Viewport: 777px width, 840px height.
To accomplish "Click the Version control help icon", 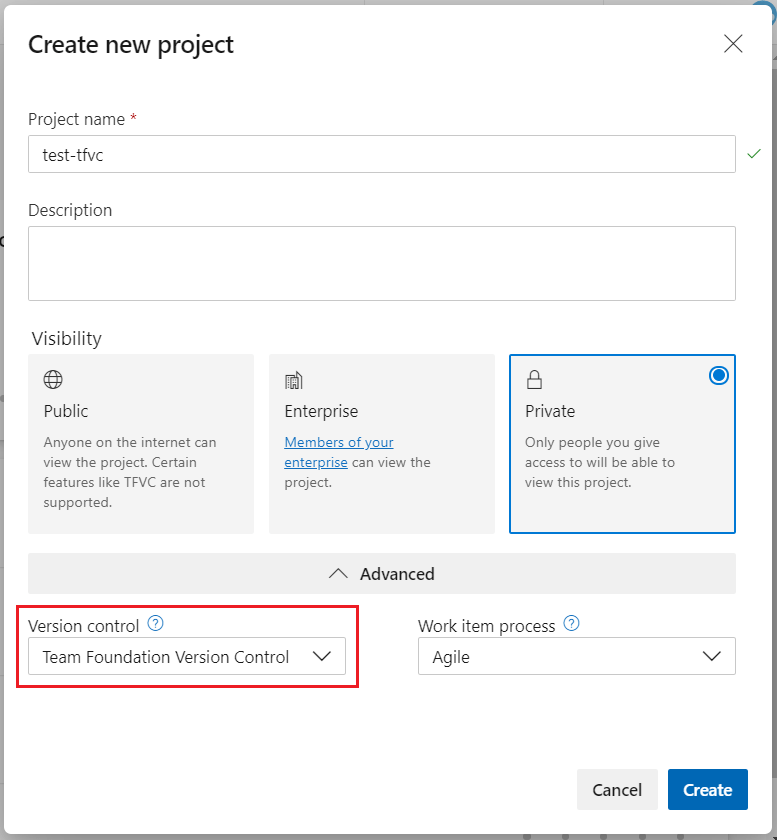I will click(x=155, y=624).
